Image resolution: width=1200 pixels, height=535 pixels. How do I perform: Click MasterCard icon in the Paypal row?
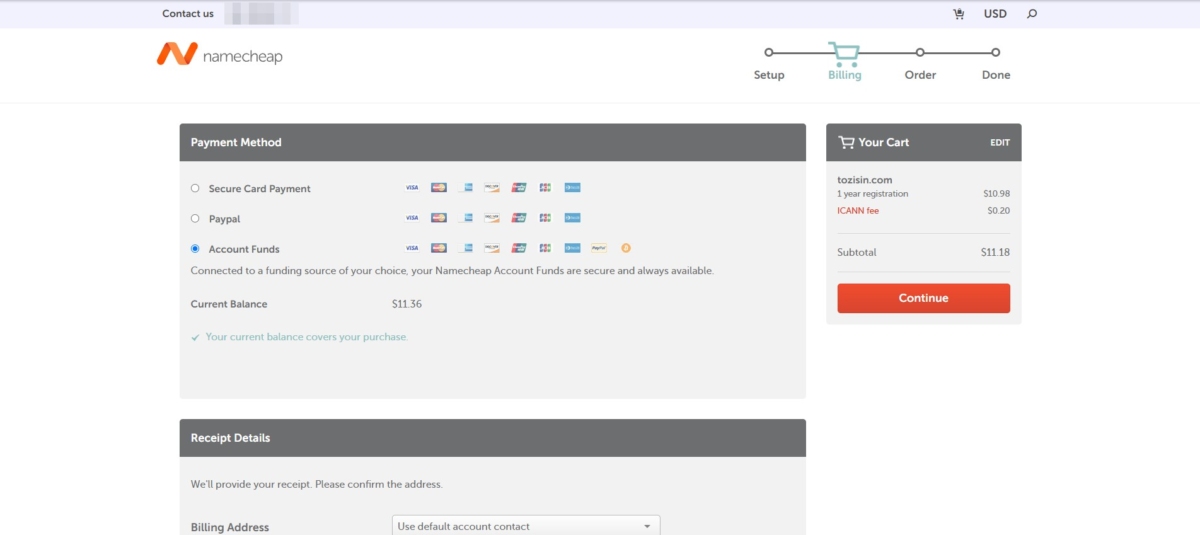point(439,217)
